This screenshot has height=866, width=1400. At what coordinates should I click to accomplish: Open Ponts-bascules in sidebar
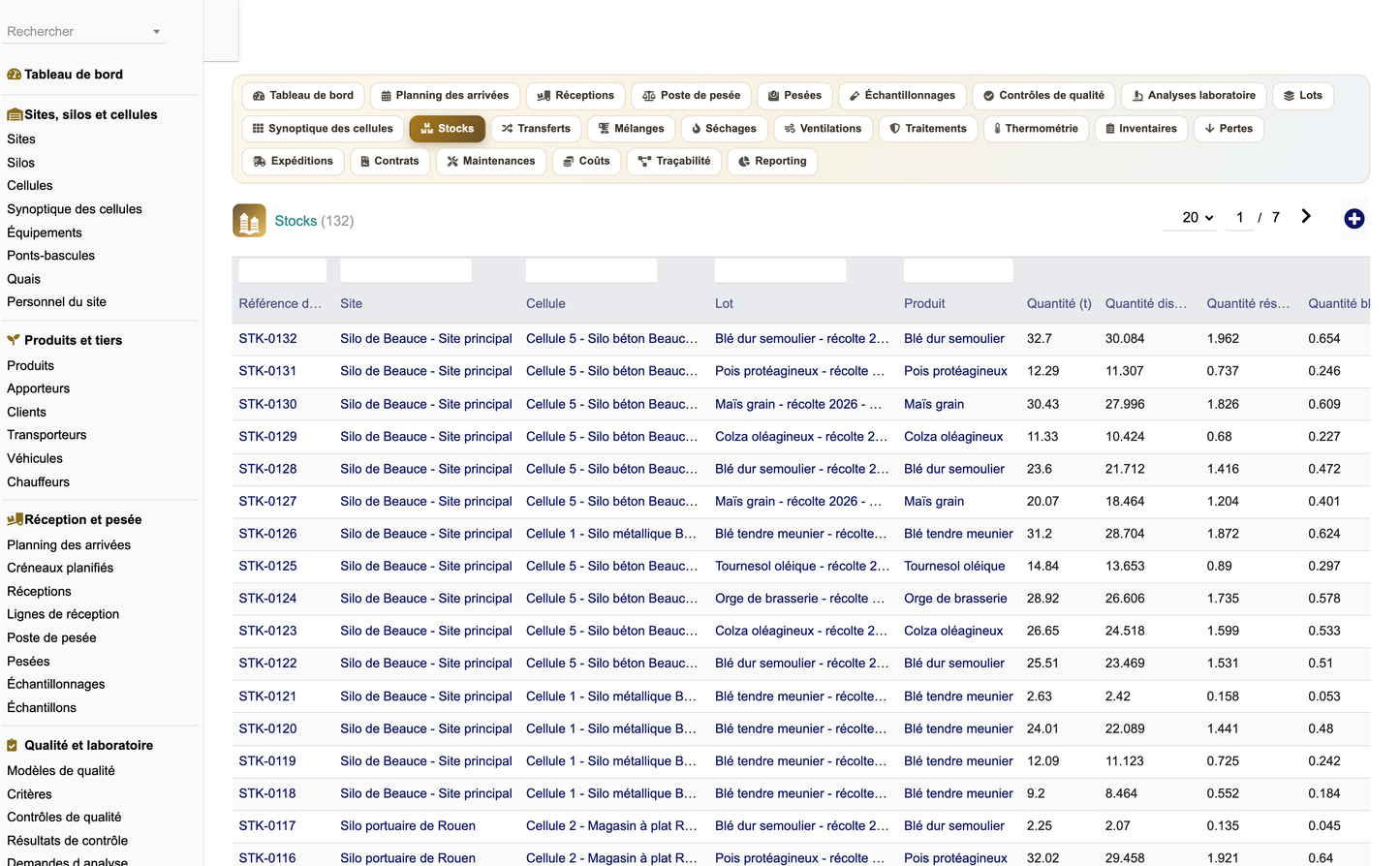pyautogui.click(x=51, y=256)
